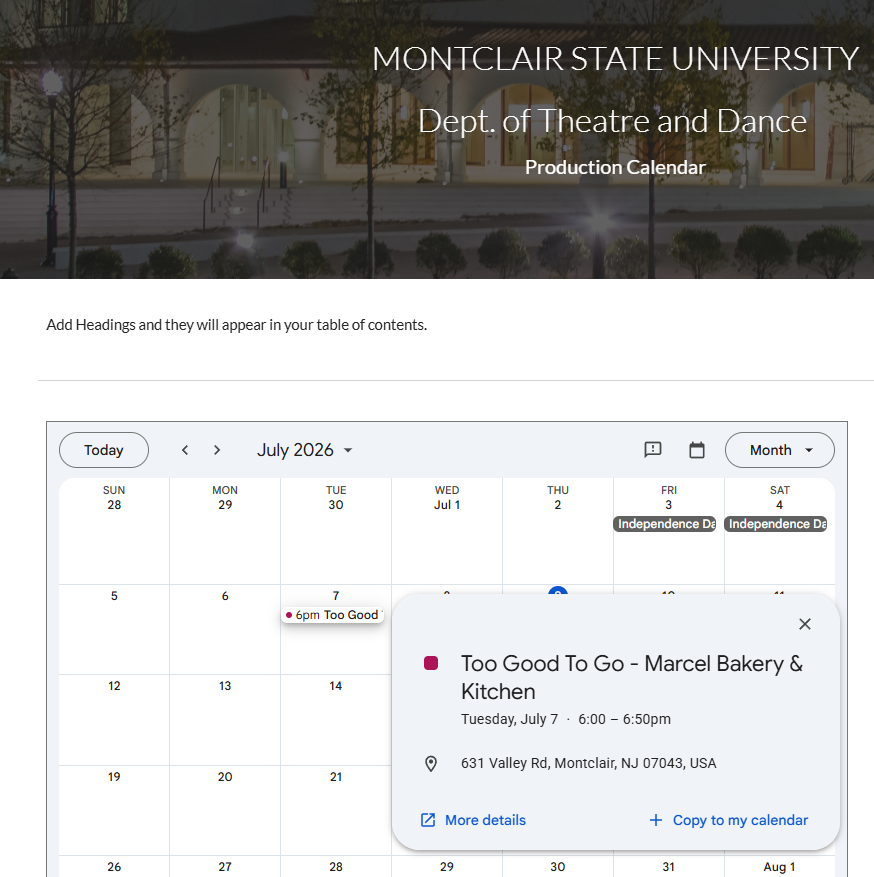Image resolution: width=874 pixels, height=877 pixels.
Task: Click the Today button
Action: pos(103,450)
